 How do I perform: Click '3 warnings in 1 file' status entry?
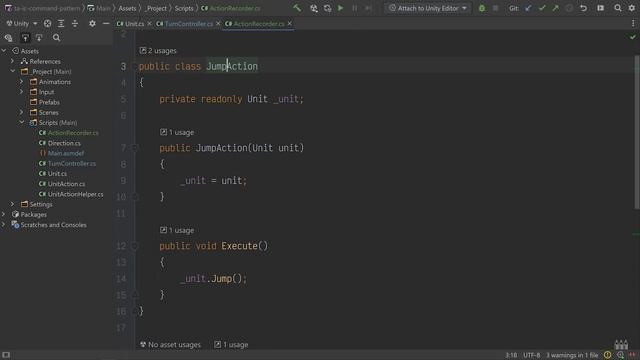[x=572, y=355]
